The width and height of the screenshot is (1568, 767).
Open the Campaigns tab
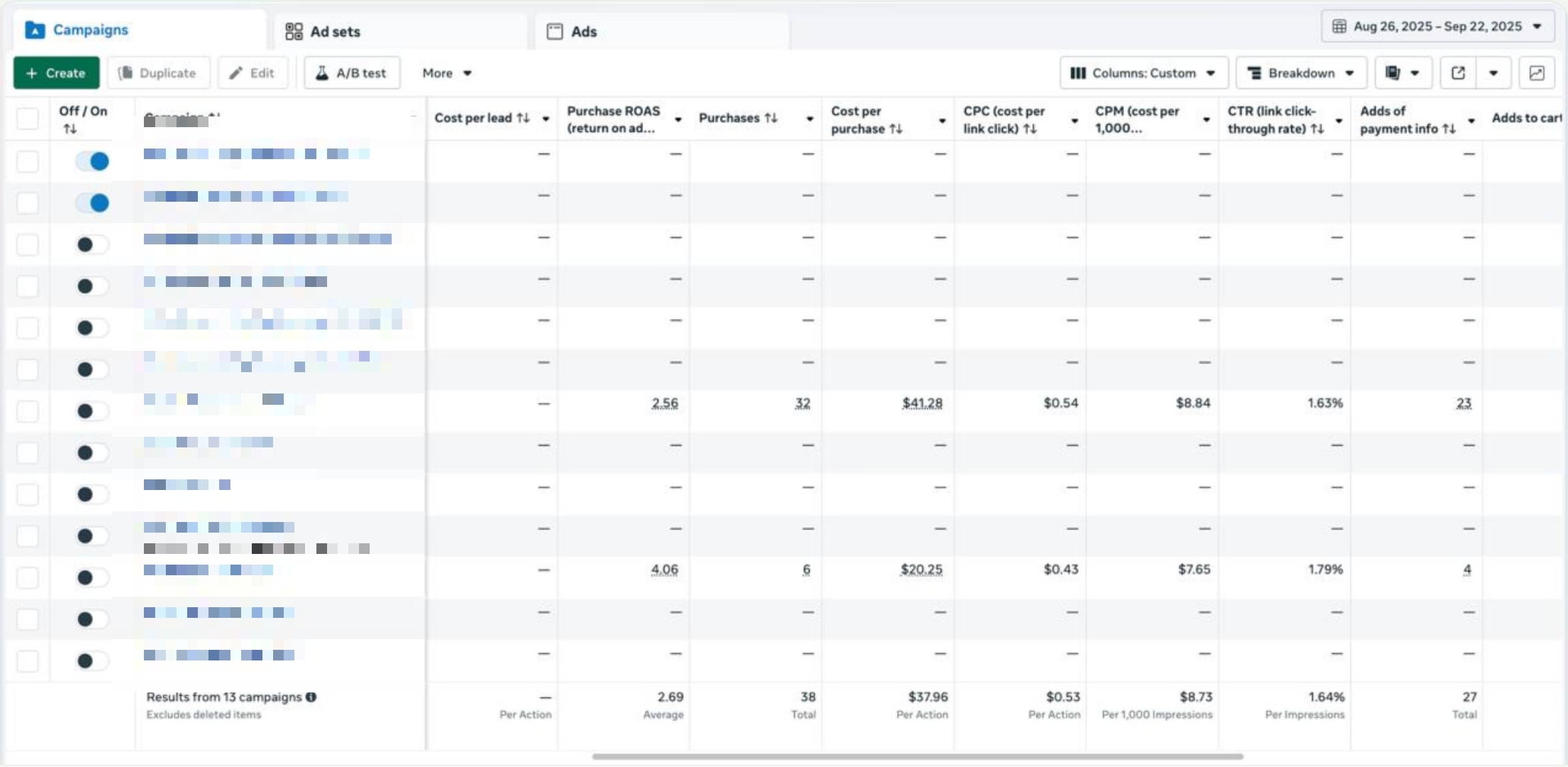(139, 30)
